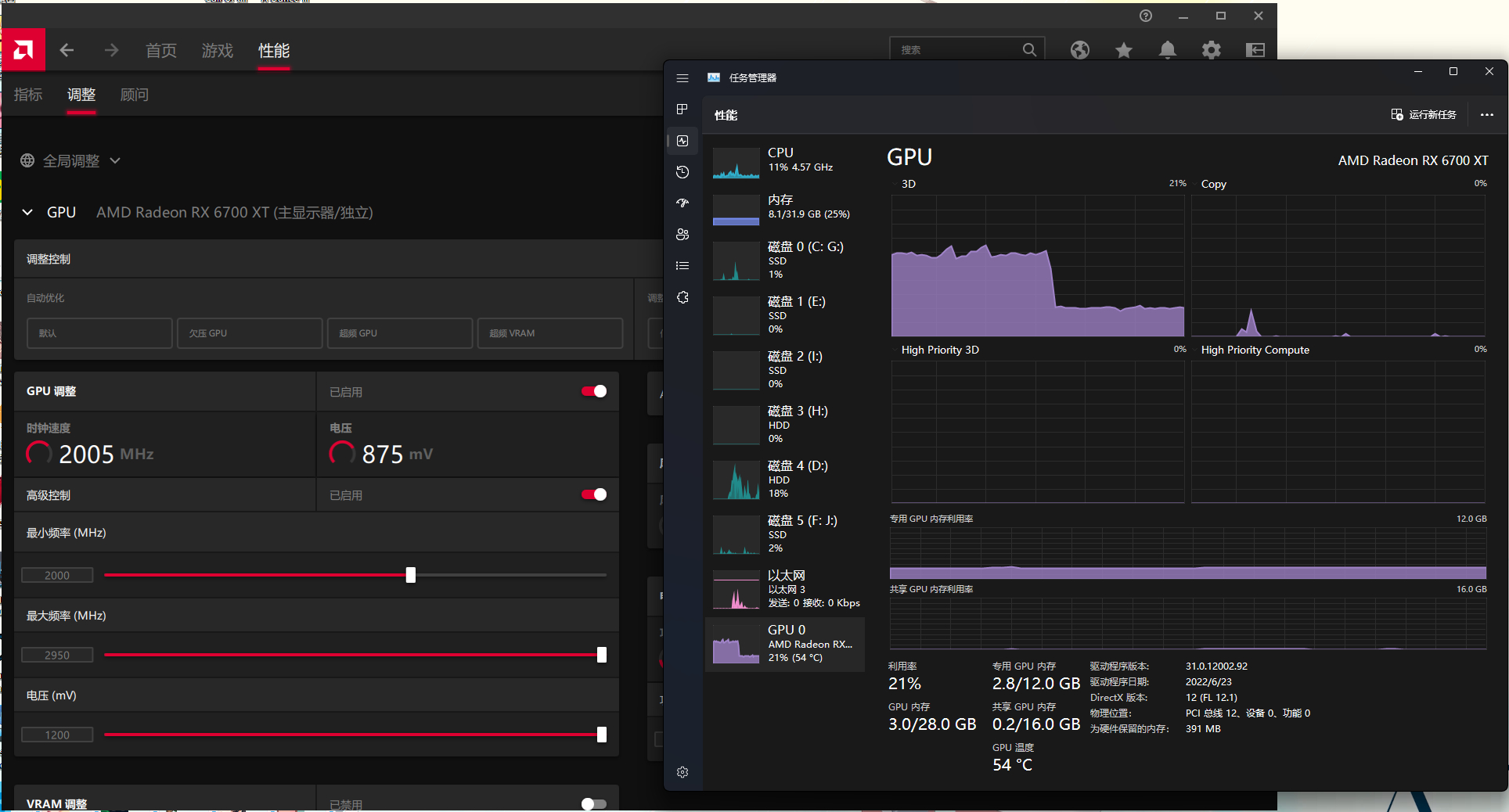The image size is (1509, 812).
Task: Open notifications bell in AMD Software
Action: tap(1167, 50)
